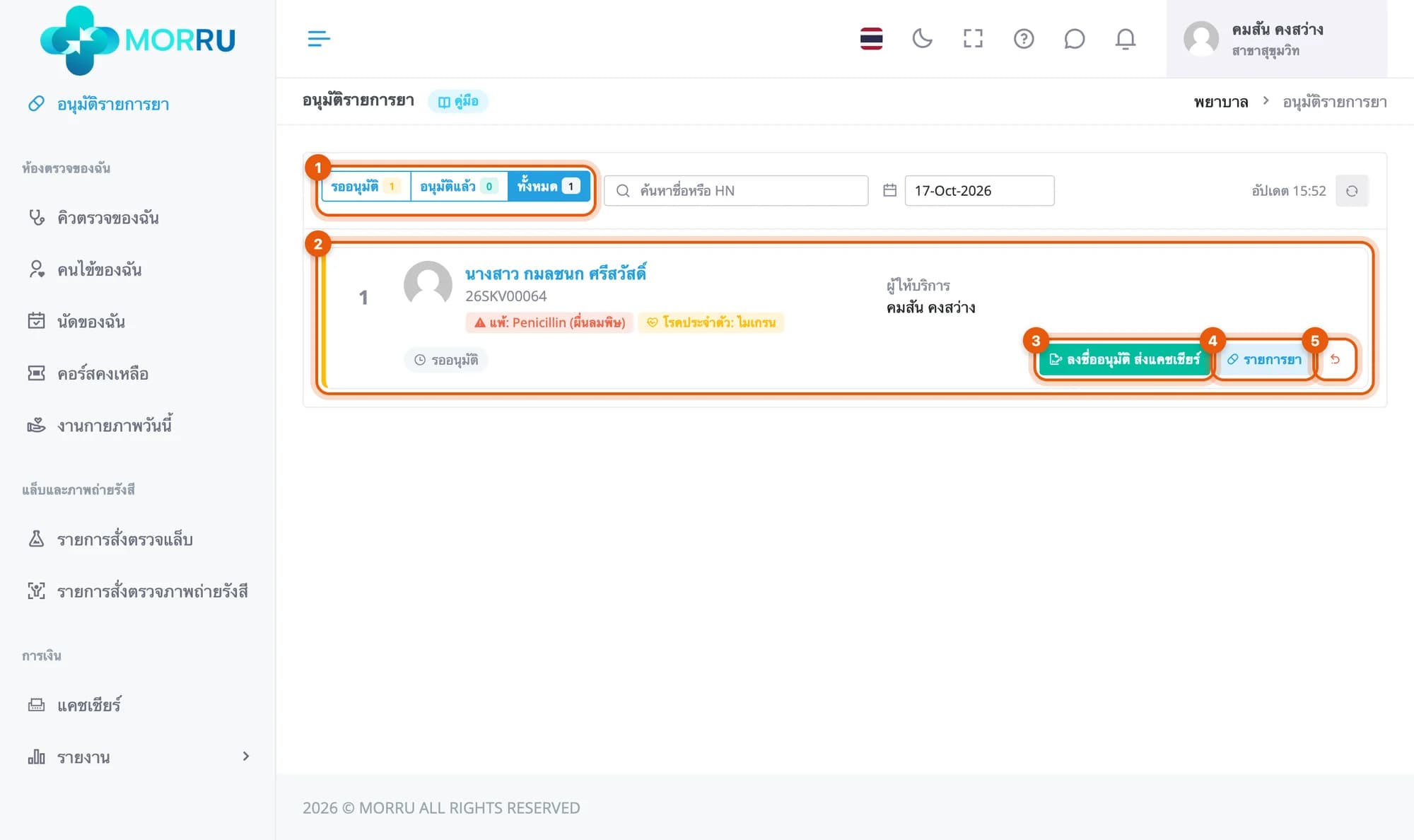The image size is (1414, 840).
Task: Click the calendar icon beside the date
Action: coord(889,190)
